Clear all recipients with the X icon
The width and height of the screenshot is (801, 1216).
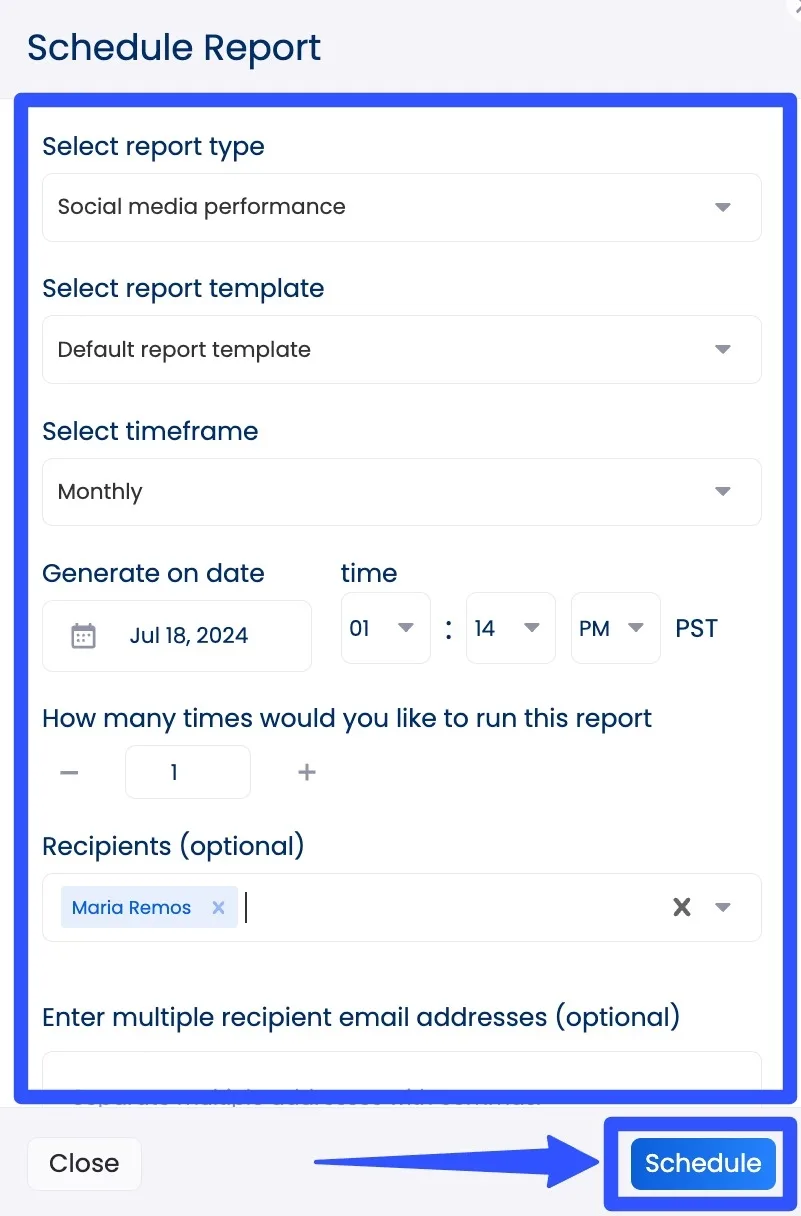coord(682,908)
